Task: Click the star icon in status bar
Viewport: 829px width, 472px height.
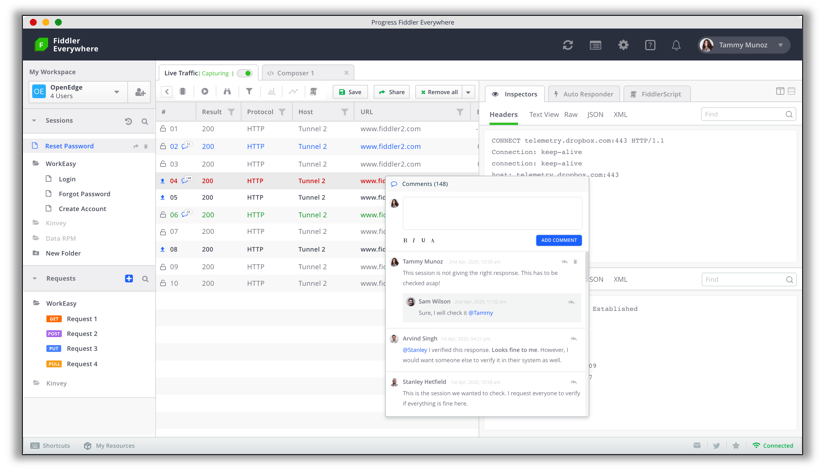Action: [736, 446]
